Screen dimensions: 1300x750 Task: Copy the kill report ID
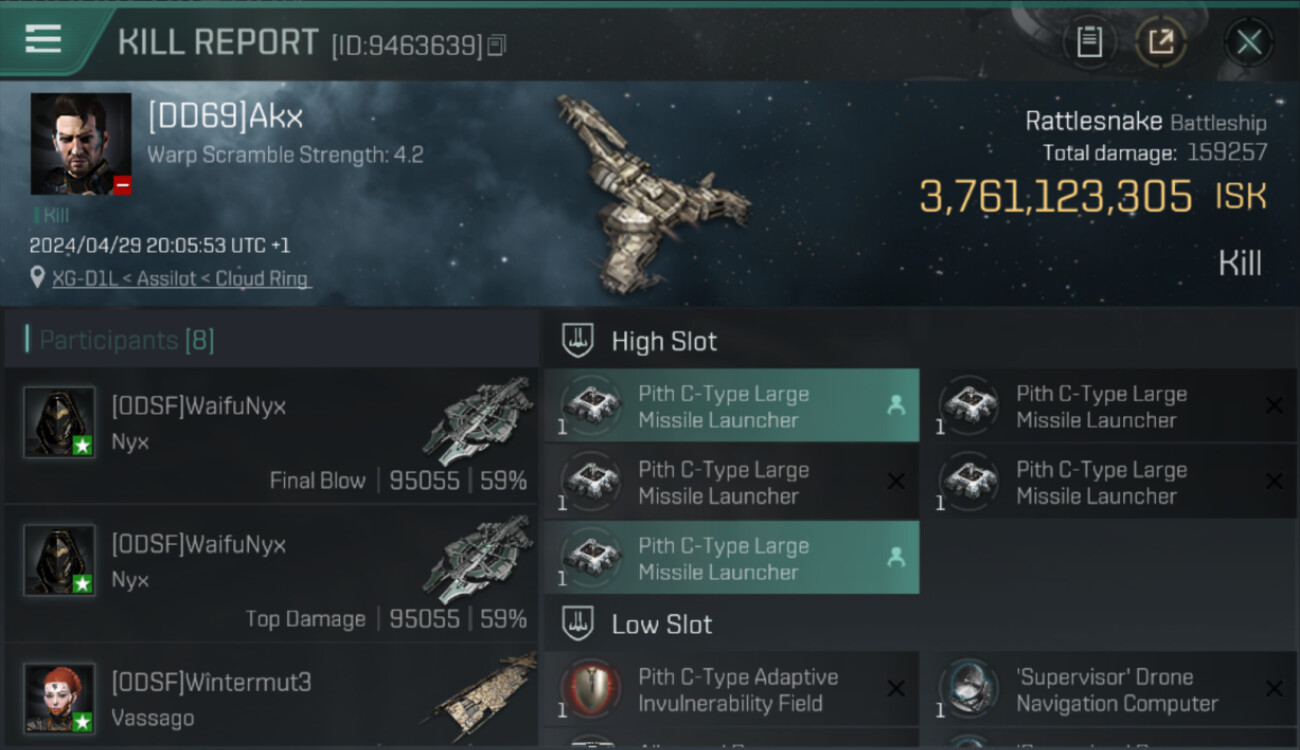[x=497, y=45]
